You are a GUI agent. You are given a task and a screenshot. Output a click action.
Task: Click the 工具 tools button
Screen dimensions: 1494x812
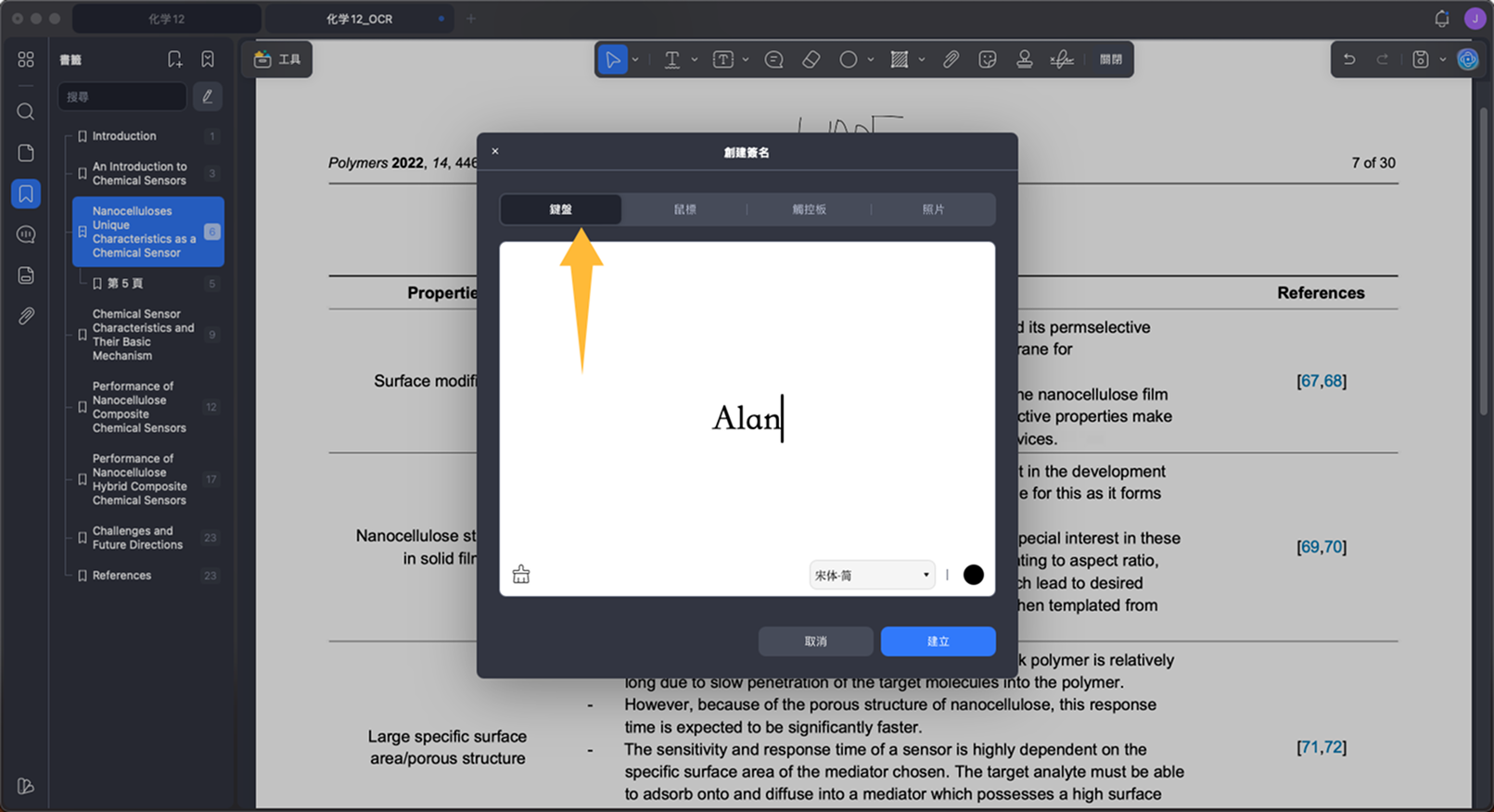(277, 59)
